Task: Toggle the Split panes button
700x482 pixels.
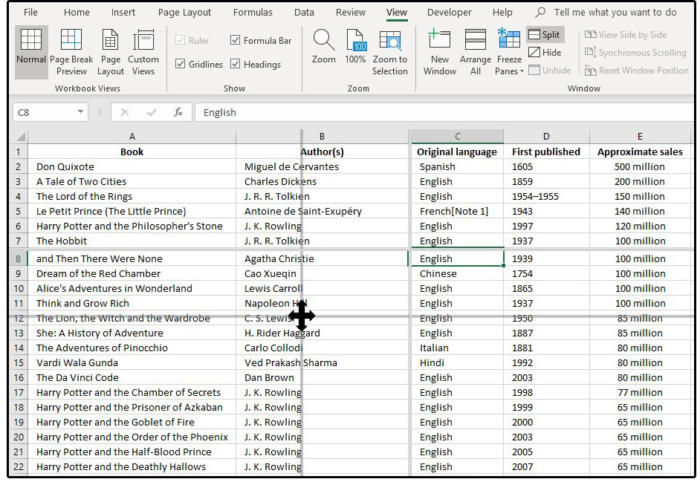Action: click(x=545, y=34)
